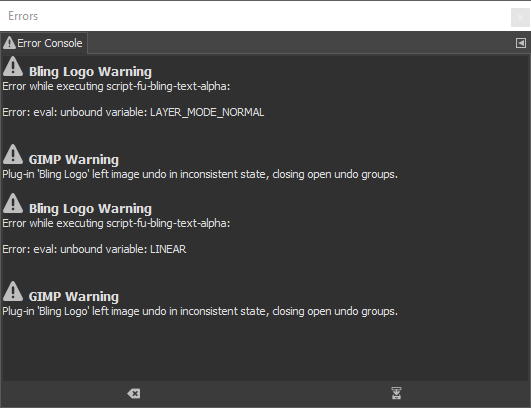This screenshot has width=531, height=408.
Task: Click the 'Error while executing' line above the LINEAR error
Action: (116, 223)
